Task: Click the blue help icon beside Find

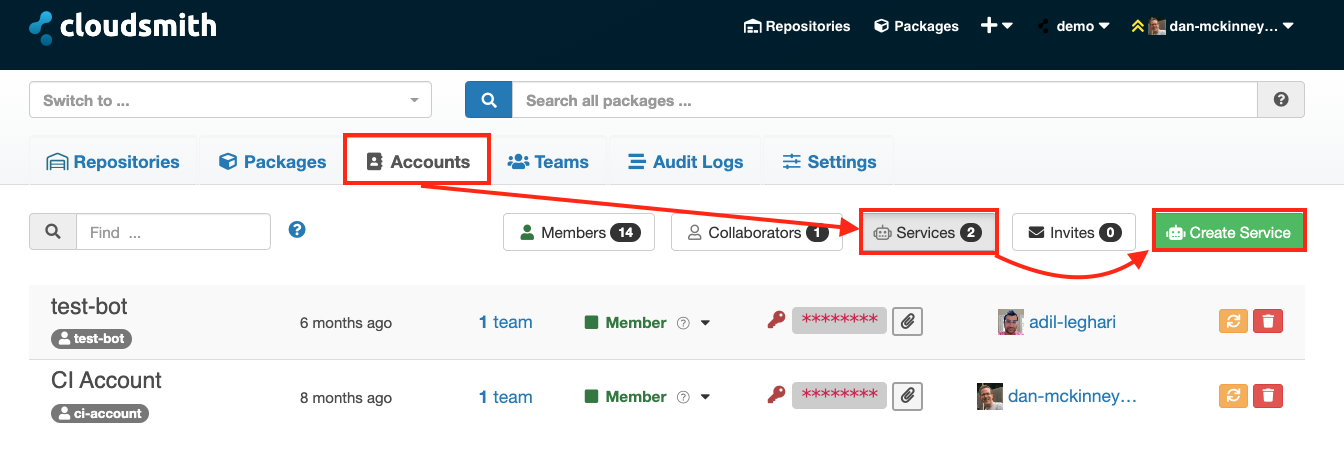Action: tap(297, 230)
